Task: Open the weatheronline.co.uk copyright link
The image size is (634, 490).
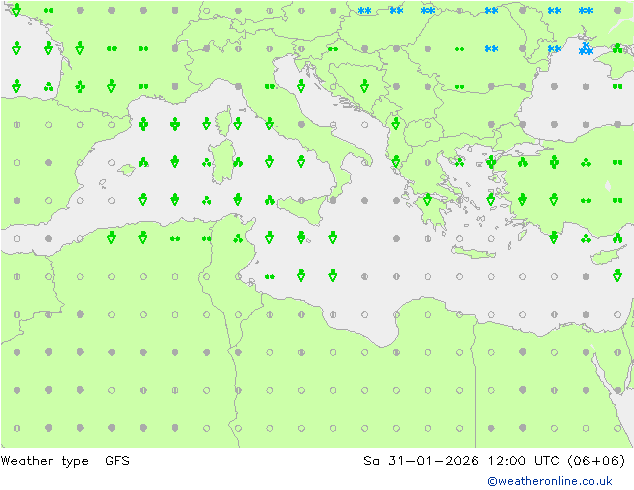Action: [549, 481]
